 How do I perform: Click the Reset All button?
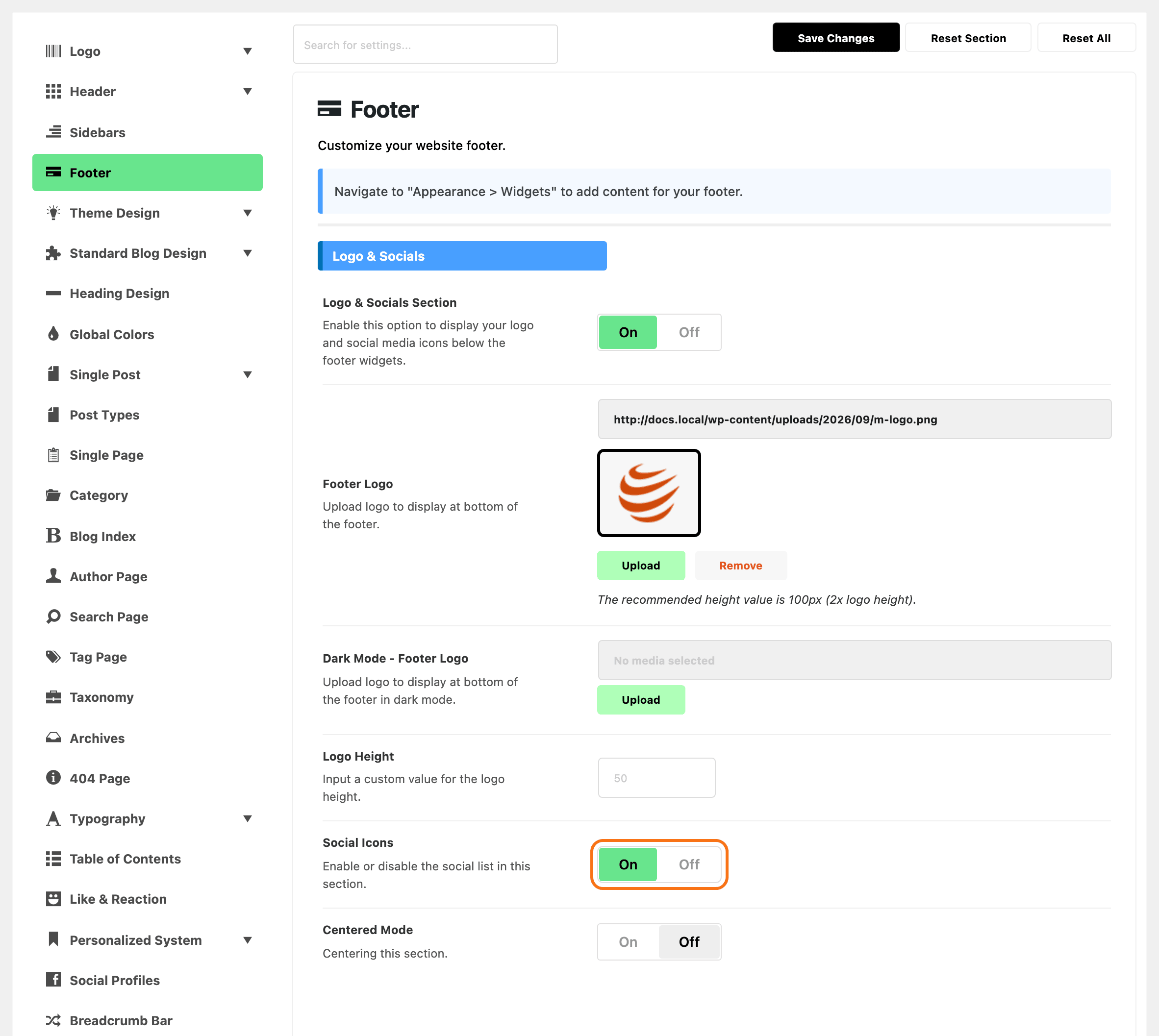(1086, 38)
